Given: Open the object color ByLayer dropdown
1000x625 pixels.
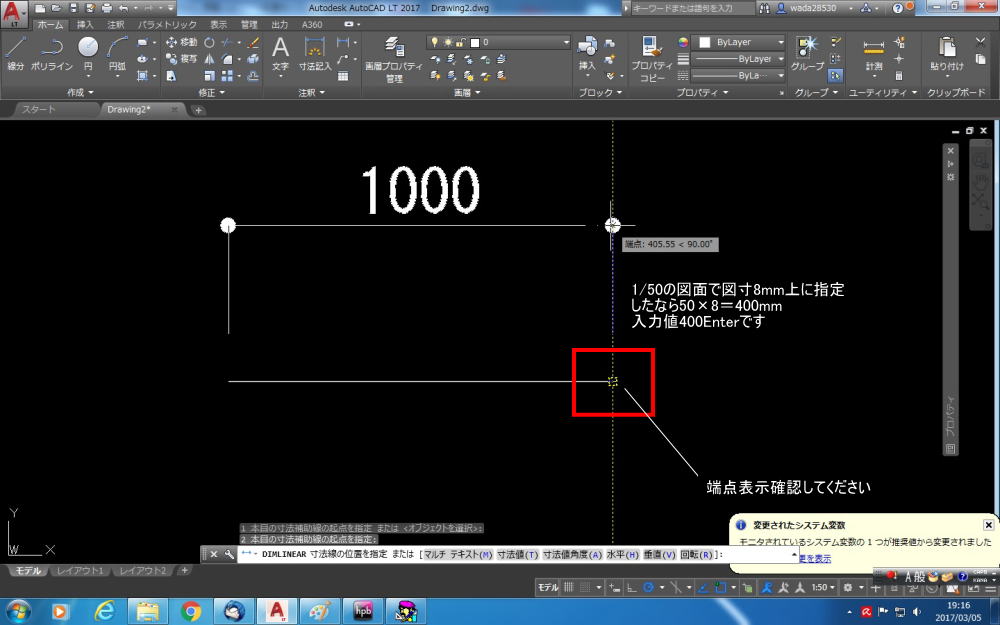Looking at the screenshot, I should [739, 42].
